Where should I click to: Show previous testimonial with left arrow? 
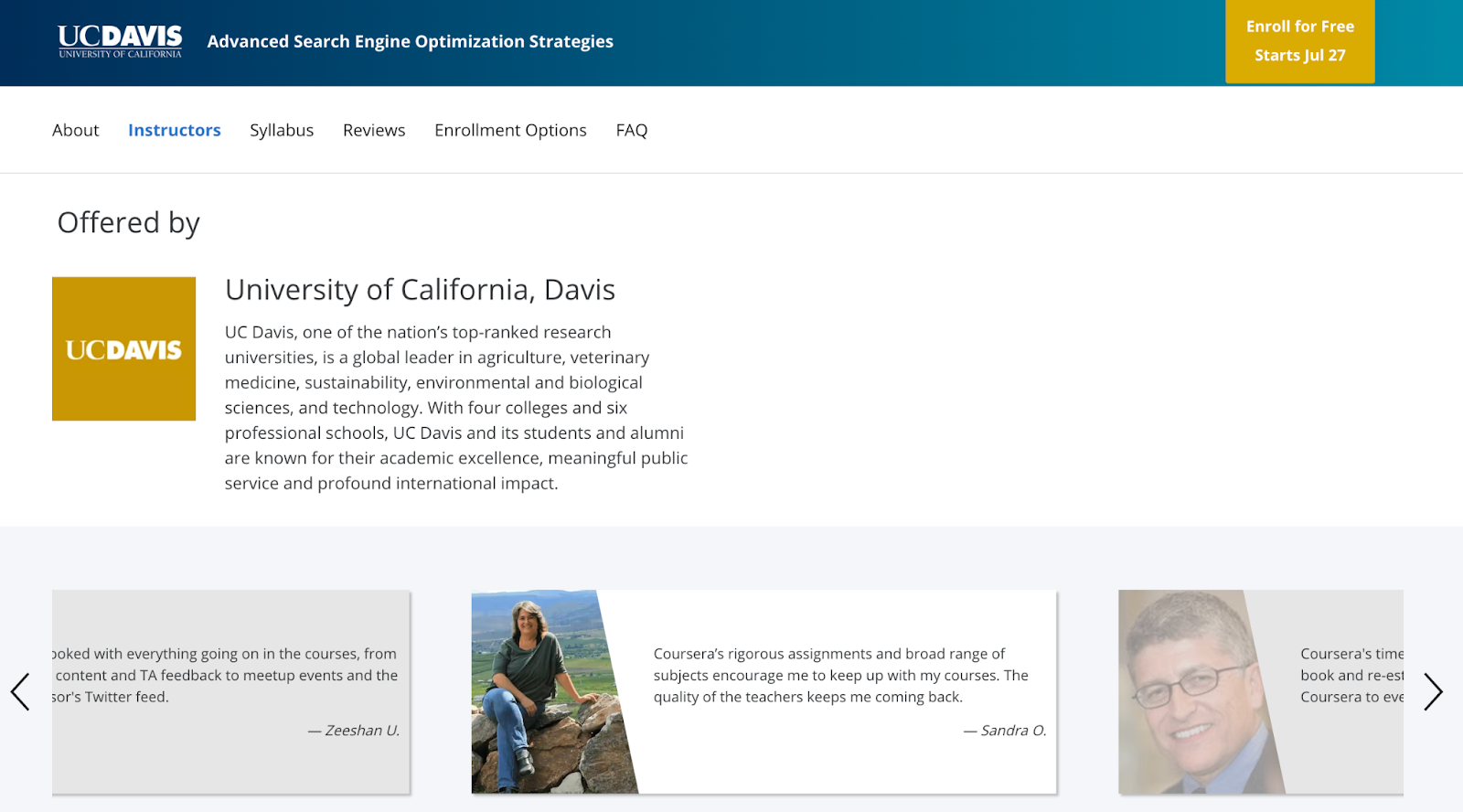tap(20, 692)
